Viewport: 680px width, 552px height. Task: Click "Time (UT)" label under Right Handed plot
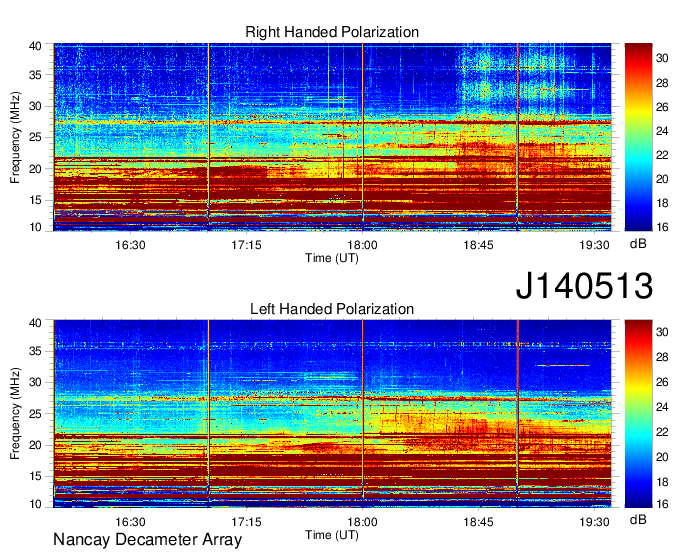[332, 258]
